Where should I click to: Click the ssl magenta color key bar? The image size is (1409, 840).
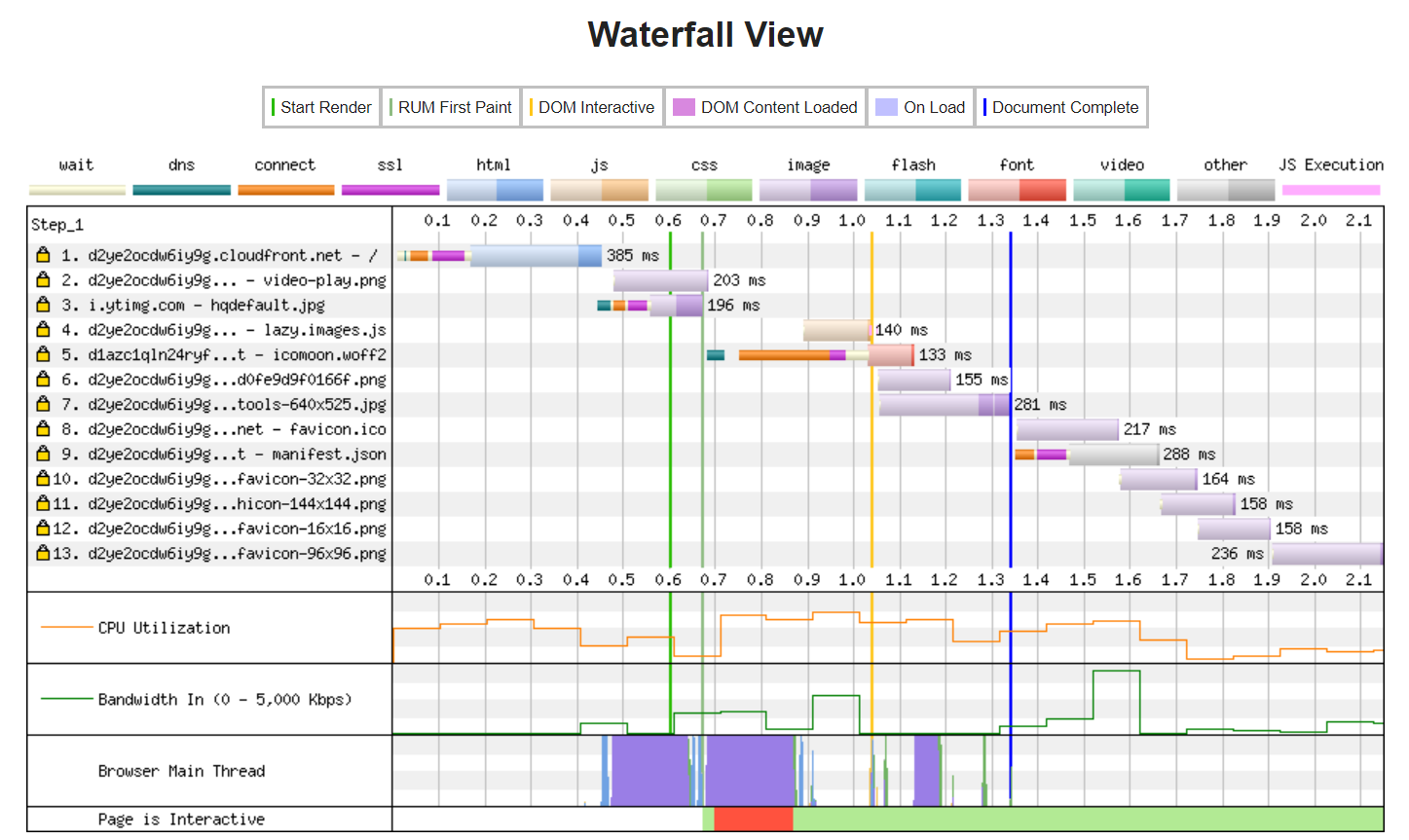pos(390,190)
